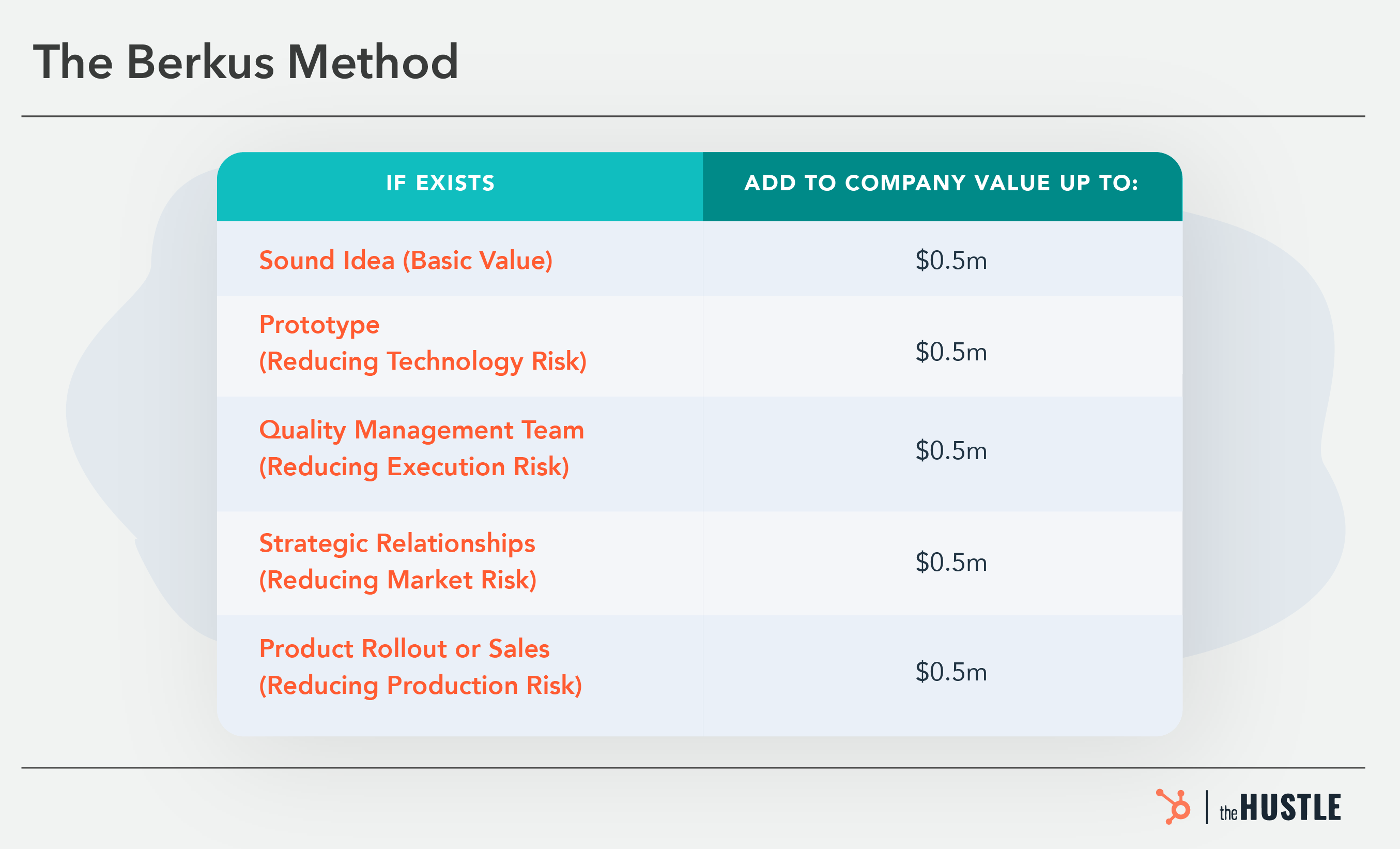Select the "Quality Management Team" label
This screenshot has width=1400, height=849.
(x=422, y=430)
